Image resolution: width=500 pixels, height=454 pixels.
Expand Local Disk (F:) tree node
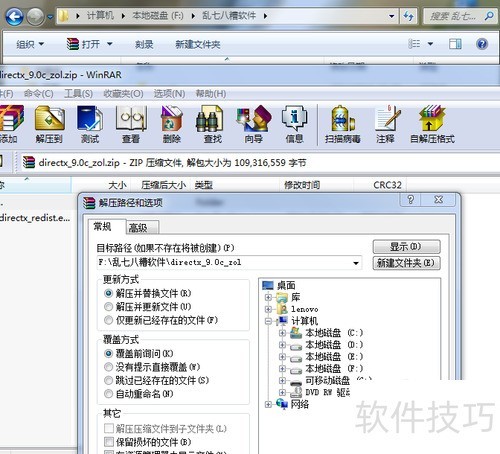pyautogui.click(x=282, y=368)
